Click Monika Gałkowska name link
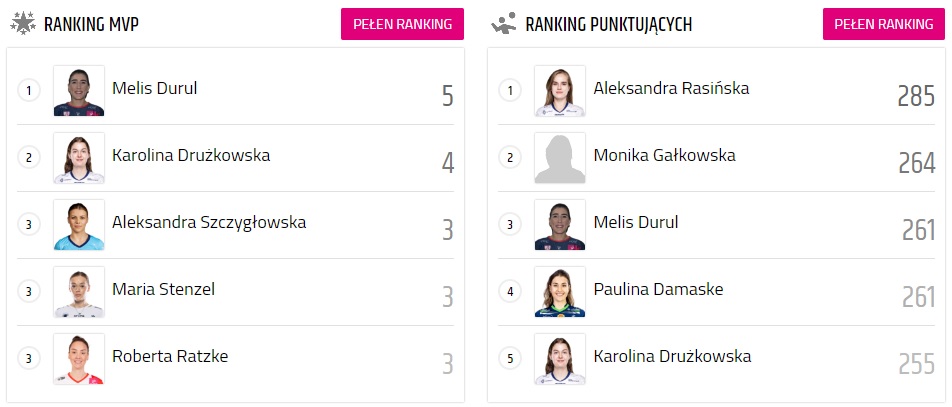 [664, 155]
